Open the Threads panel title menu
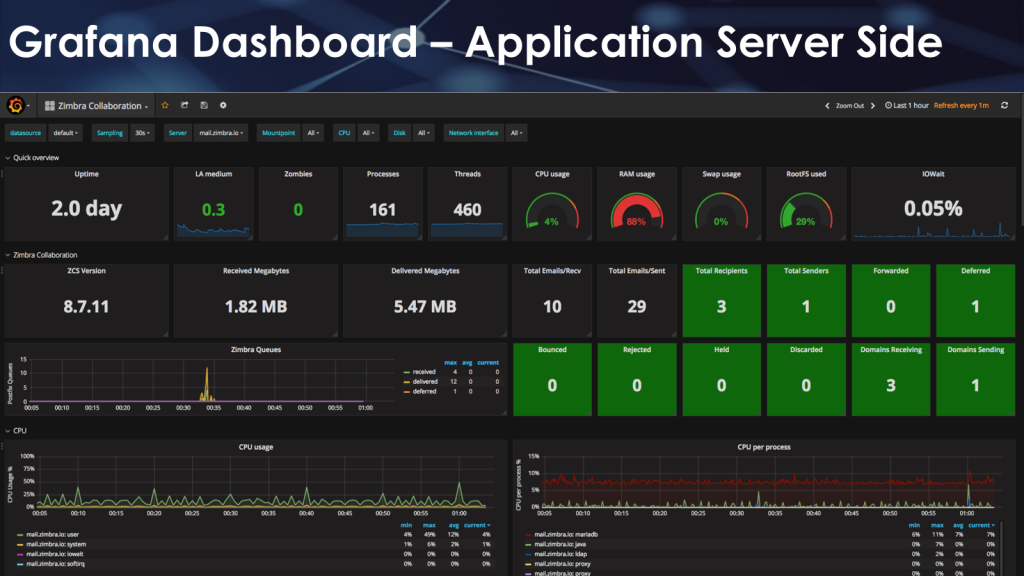This screenshot has width=1024, height=576. (468, 174)
